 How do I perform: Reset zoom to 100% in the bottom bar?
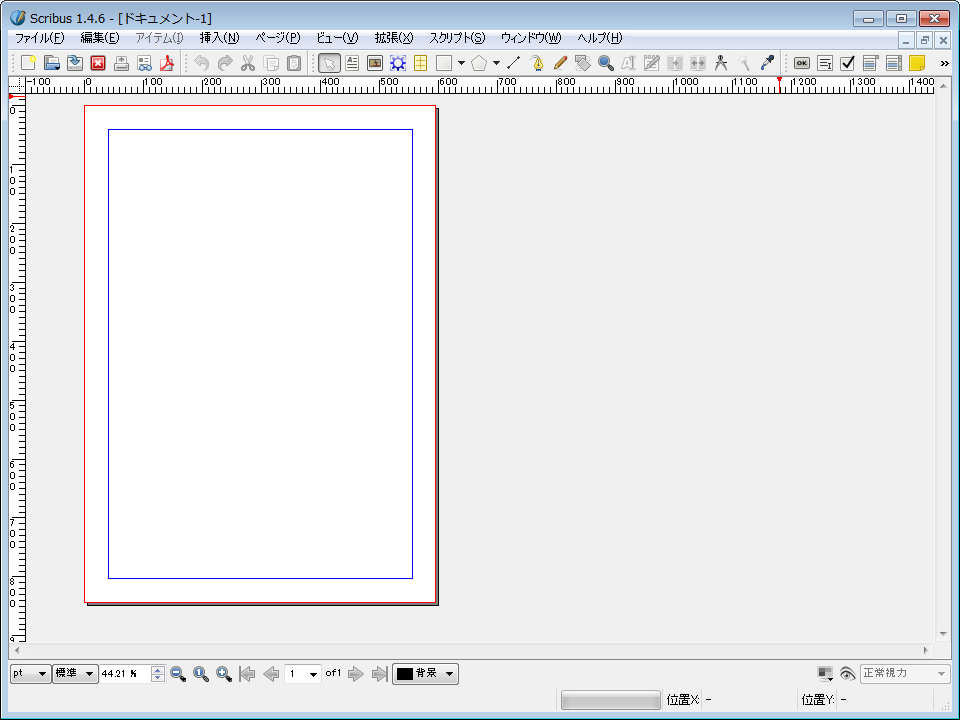[x=201, y=674]
